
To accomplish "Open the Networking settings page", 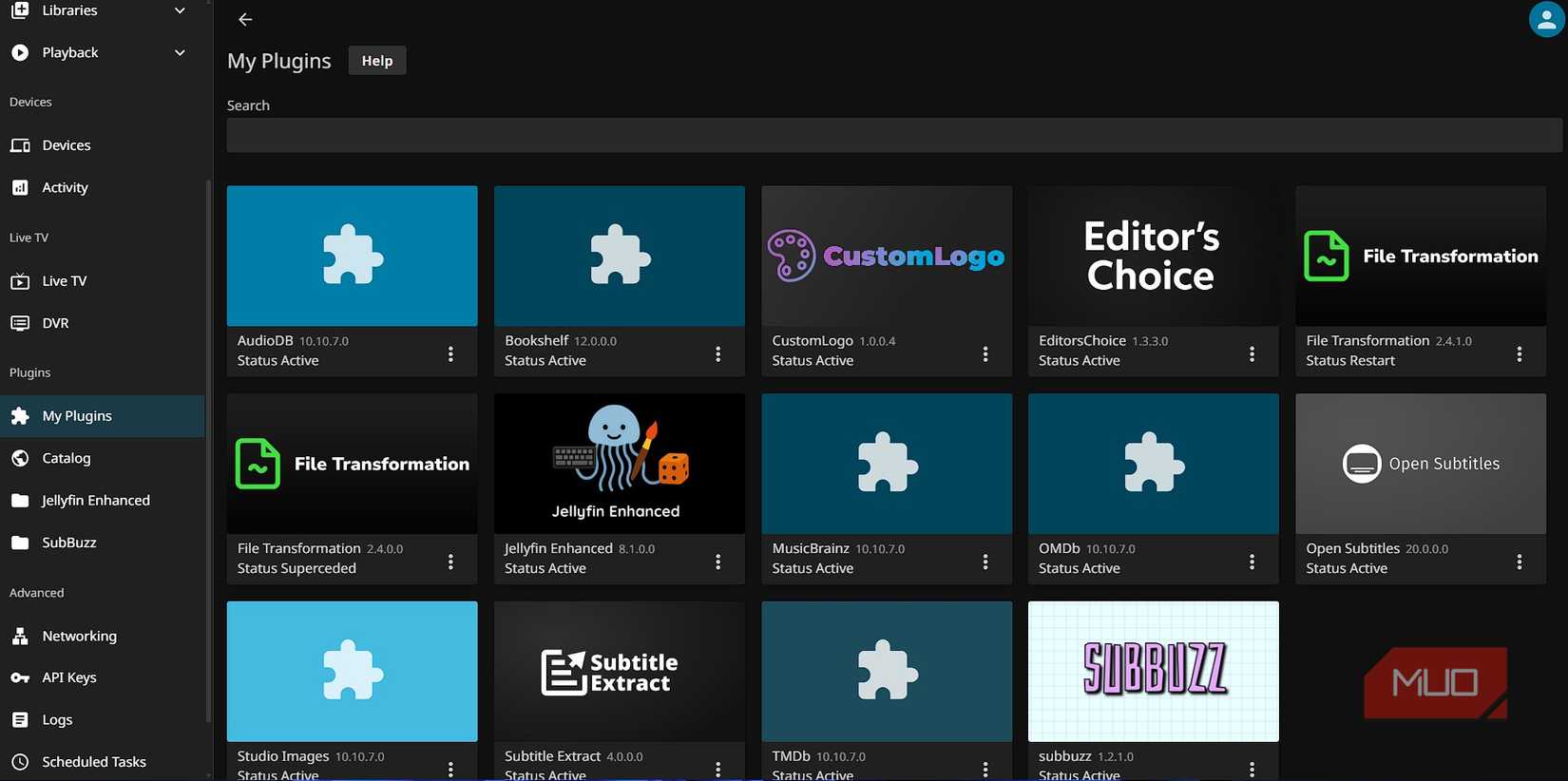I will coord(103,636).
